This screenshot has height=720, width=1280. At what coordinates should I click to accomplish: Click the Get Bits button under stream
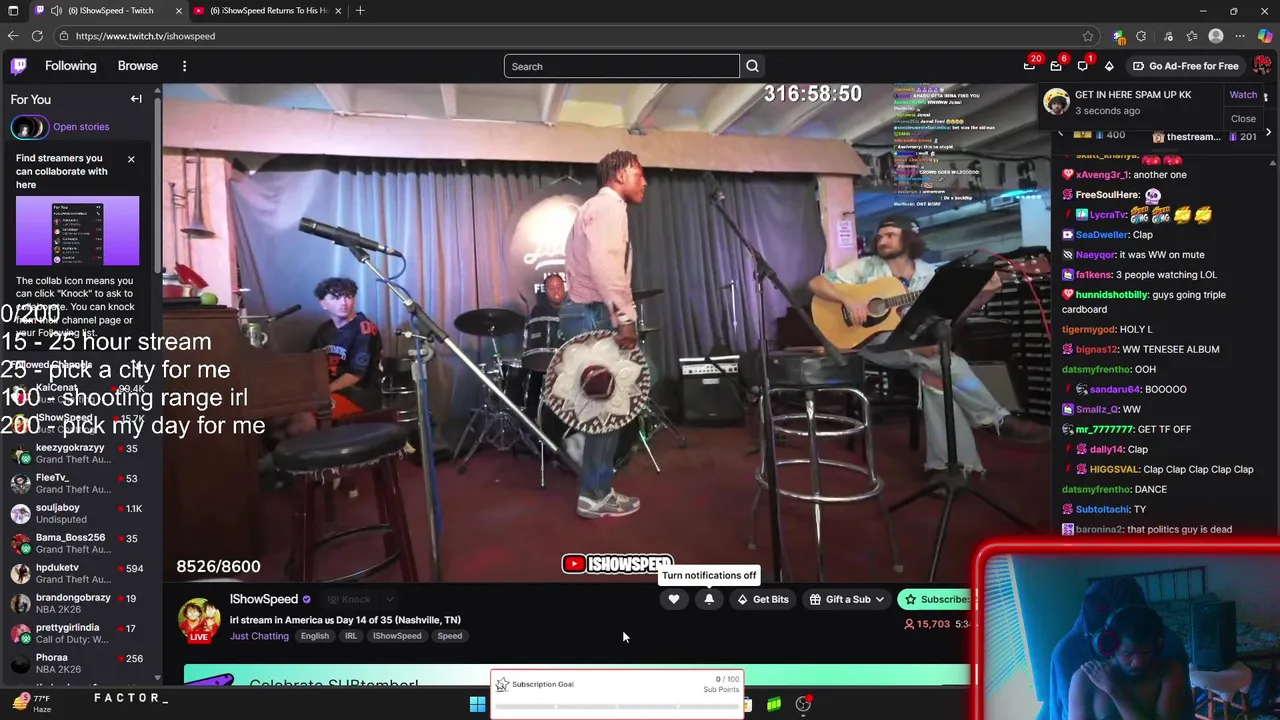pyautogui.click(x=762, y=599)
